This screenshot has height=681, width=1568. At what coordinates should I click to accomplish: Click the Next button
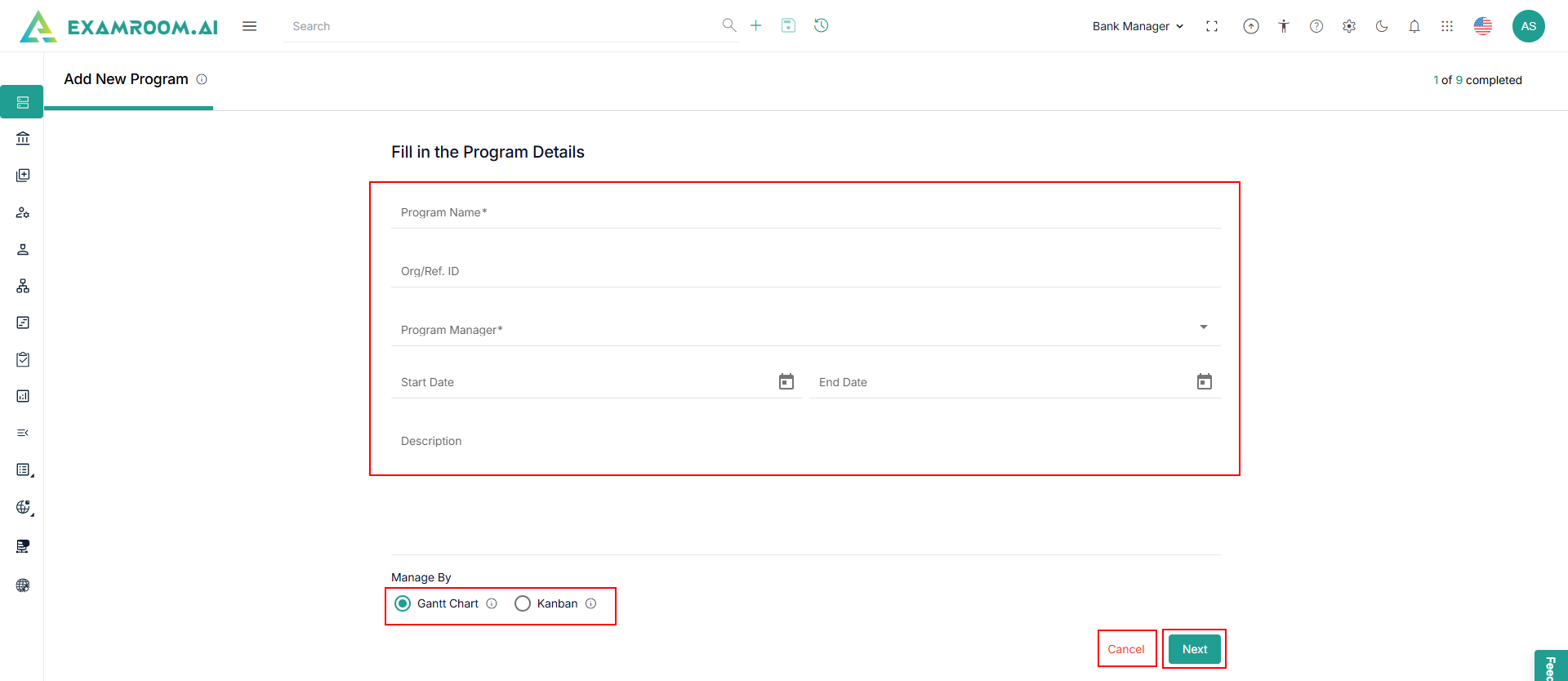tap(1194, 649)
